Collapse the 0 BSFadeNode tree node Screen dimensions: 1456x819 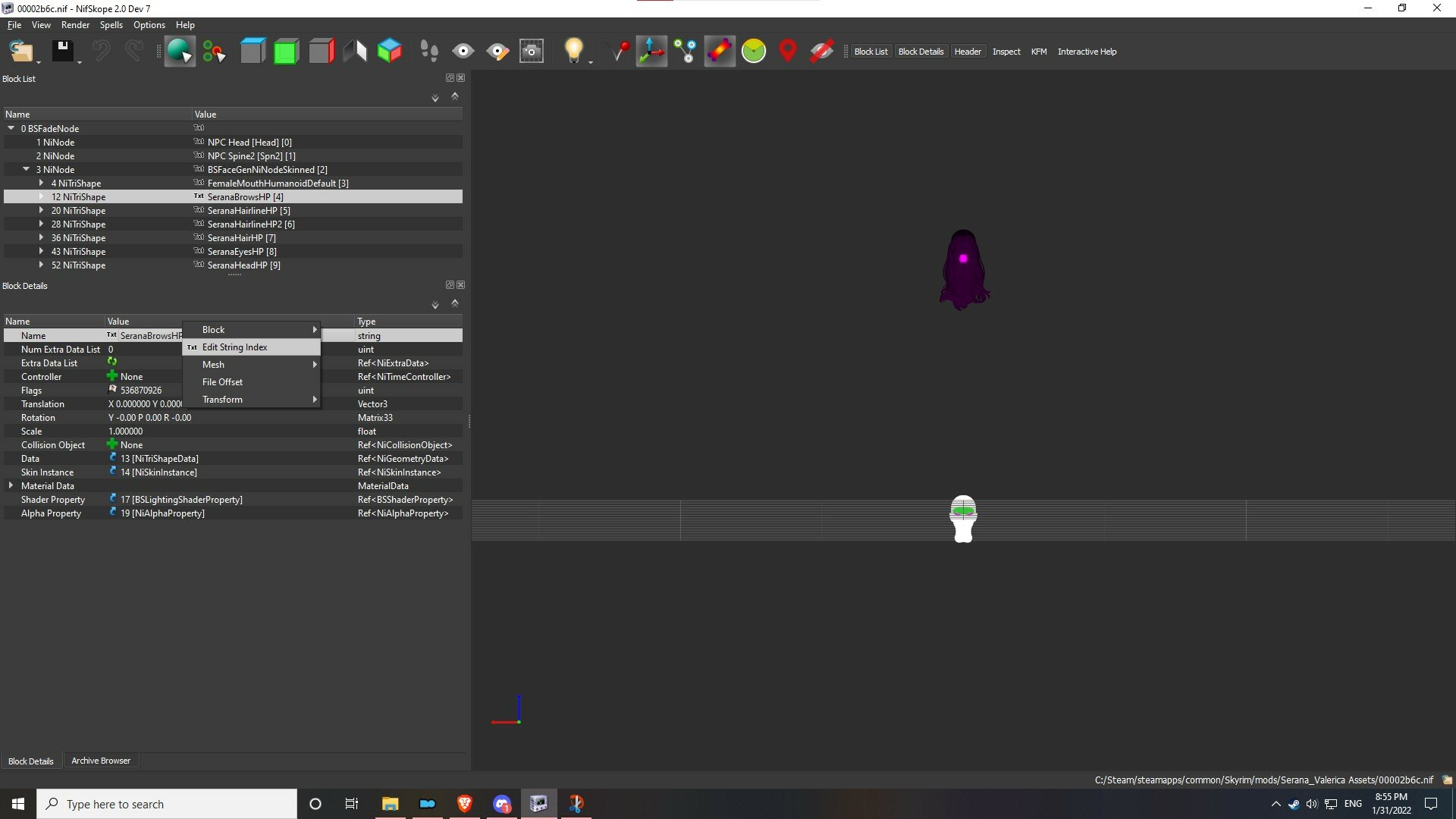click(11, 128)
